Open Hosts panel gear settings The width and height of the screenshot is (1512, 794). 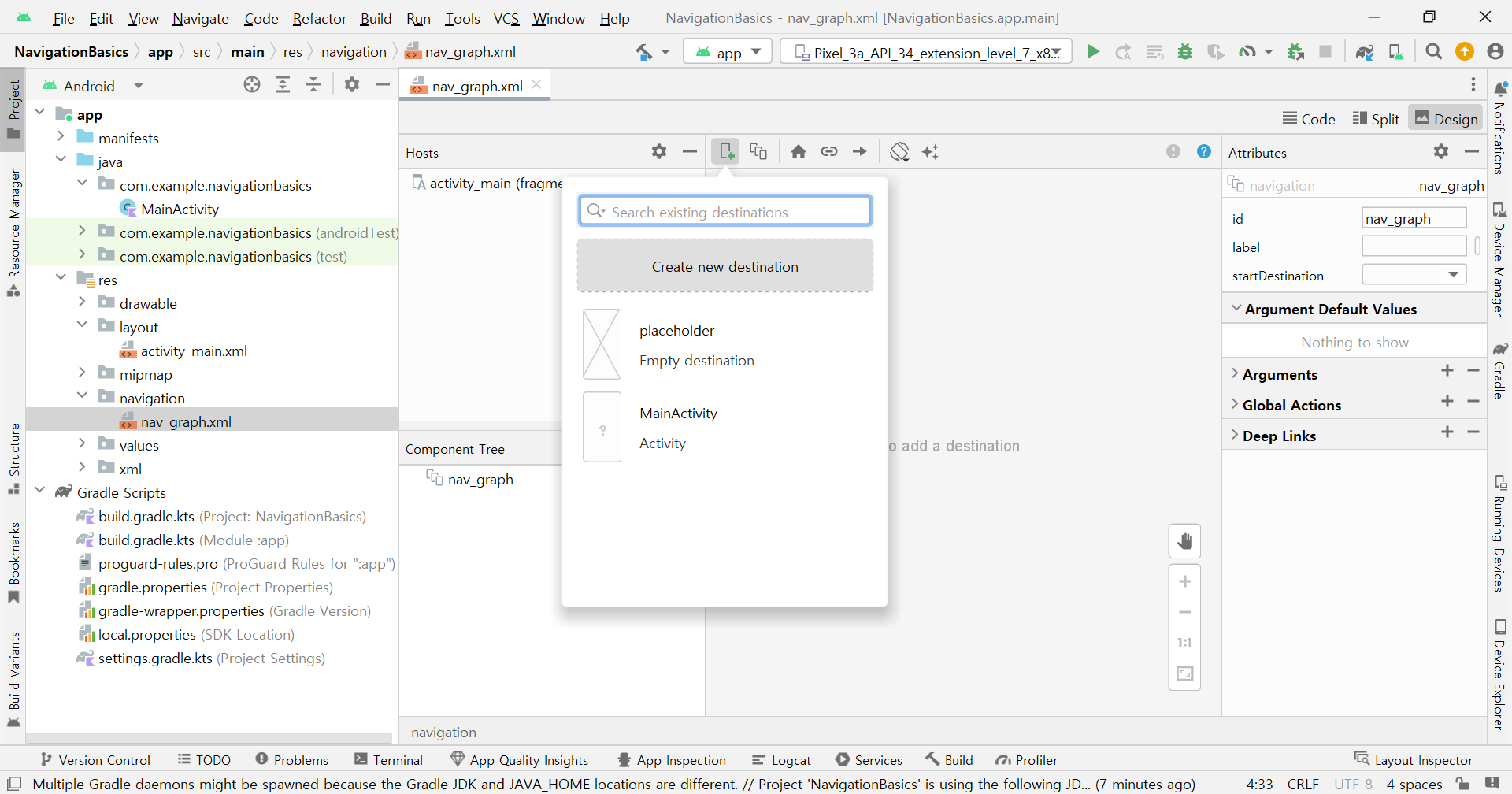click(659, 151)
